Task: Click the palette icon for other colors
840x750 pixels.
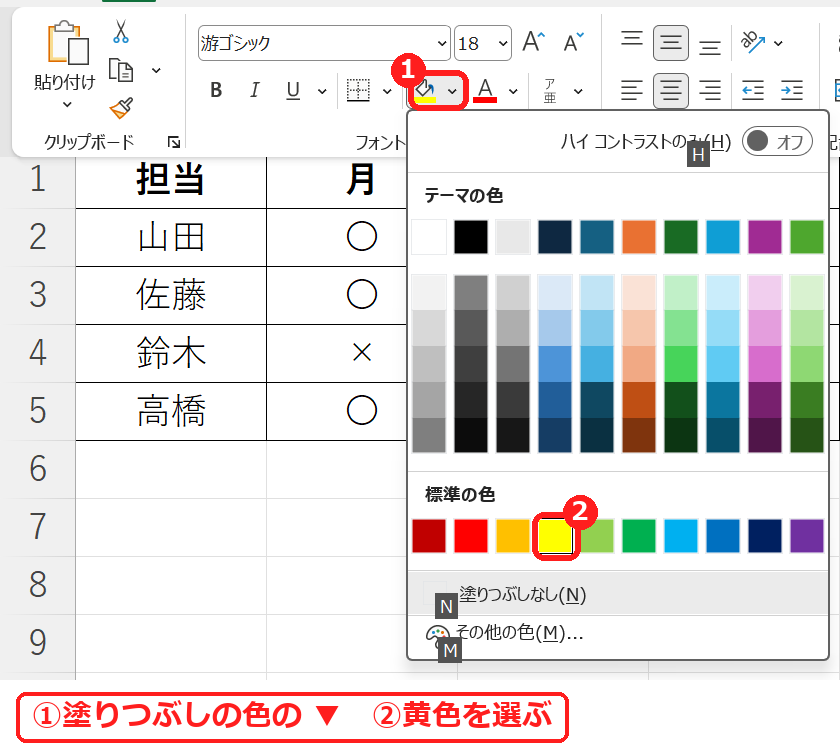Action: tap(437, 635)
